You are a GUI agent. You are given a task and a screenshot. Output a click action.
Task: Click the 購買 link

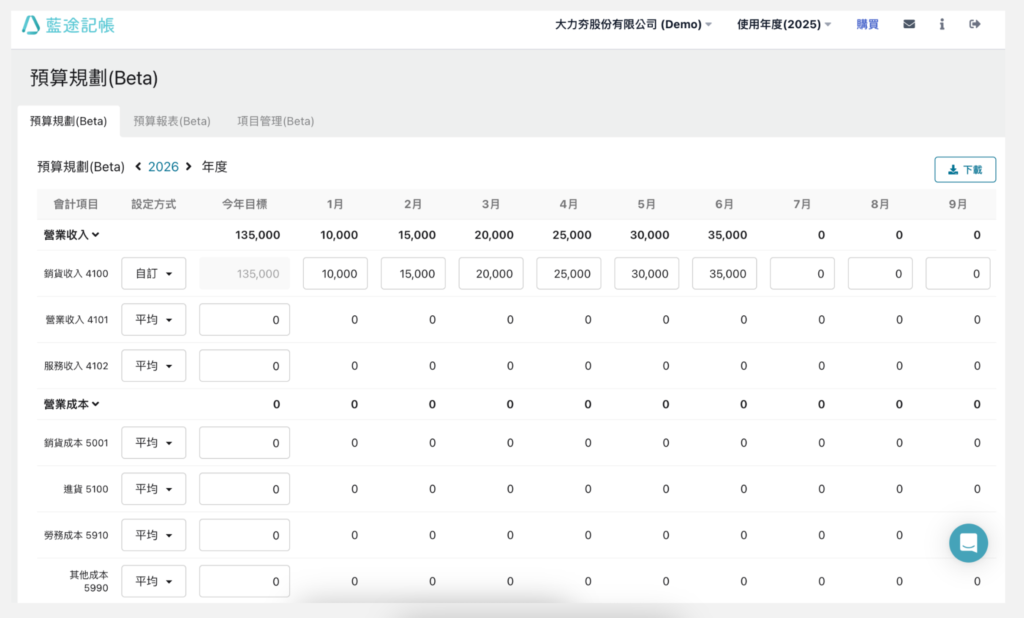pyautogui.click(x=867, y=25)
